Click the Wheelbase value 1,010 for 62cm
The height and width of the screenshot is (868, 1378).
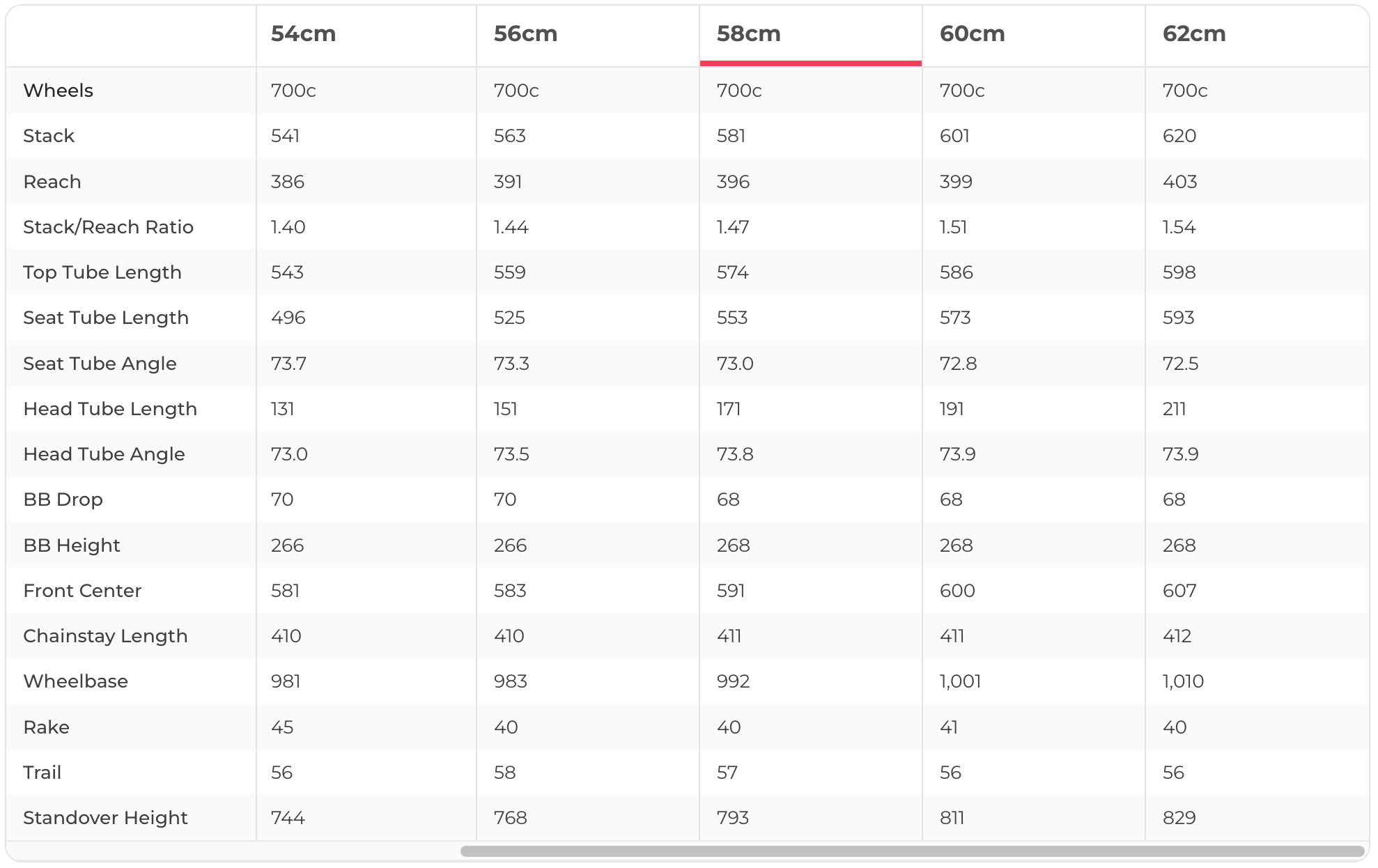coord(1183,681)
